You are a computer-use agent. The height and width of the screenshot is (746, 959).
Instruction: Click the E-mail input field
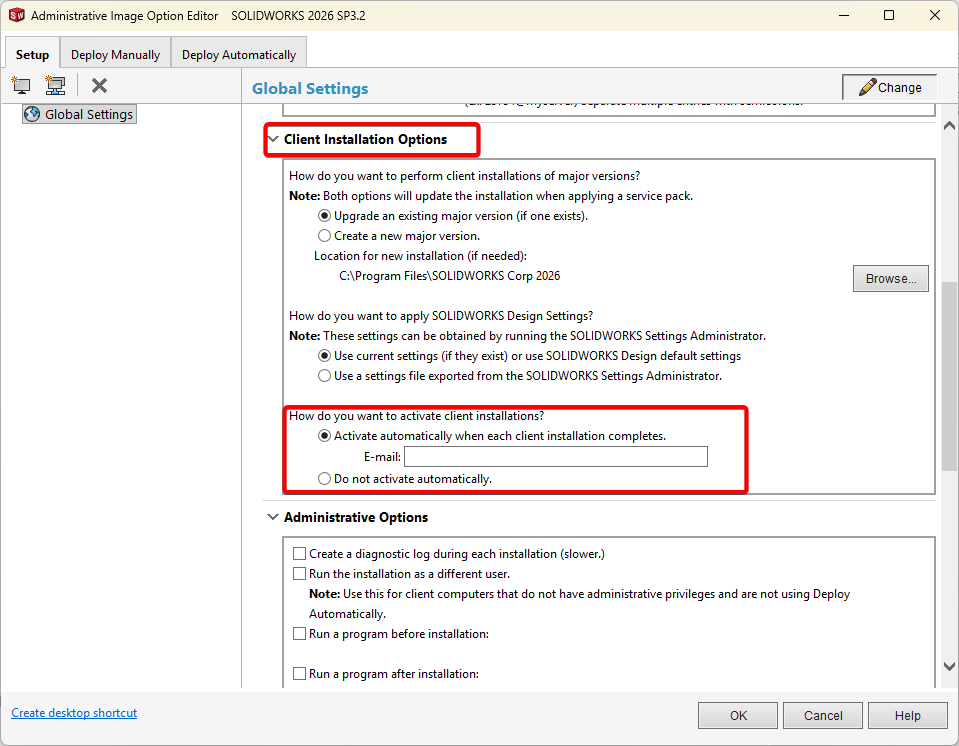click(x=556, y=457)
